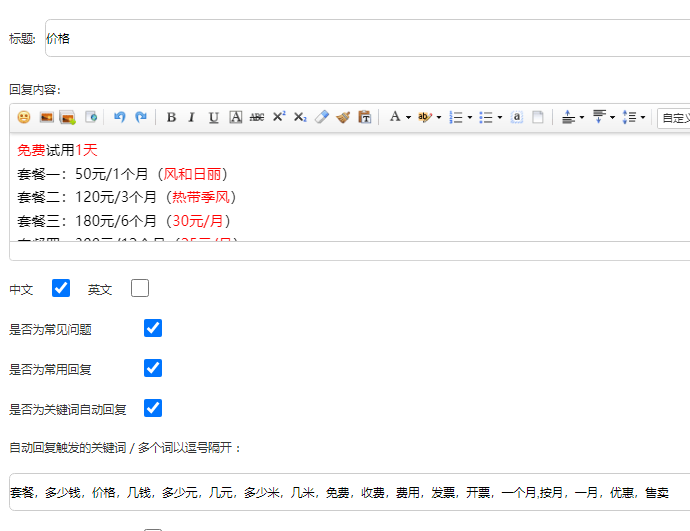Click the undo arrow icon
The height and width of the screenshot is (531, 690).
pos(120,118)
